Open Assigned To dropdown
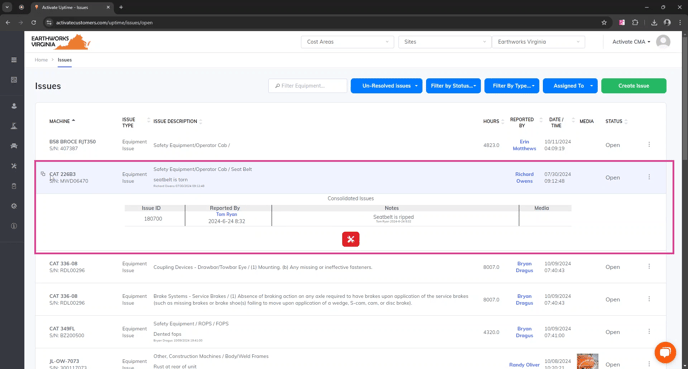Screen dimensions: 688x369 tap(570, 86)
